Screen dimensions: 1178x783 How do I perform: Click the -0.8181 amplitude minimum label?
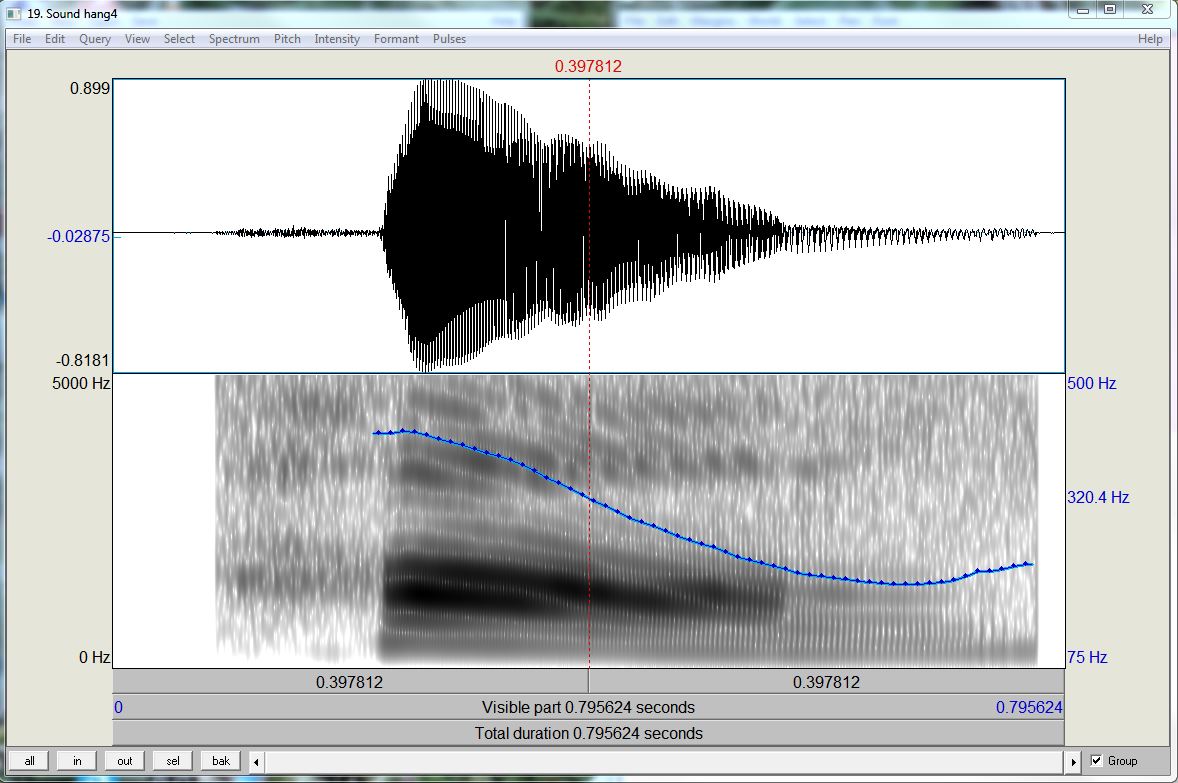coord(83,361)
